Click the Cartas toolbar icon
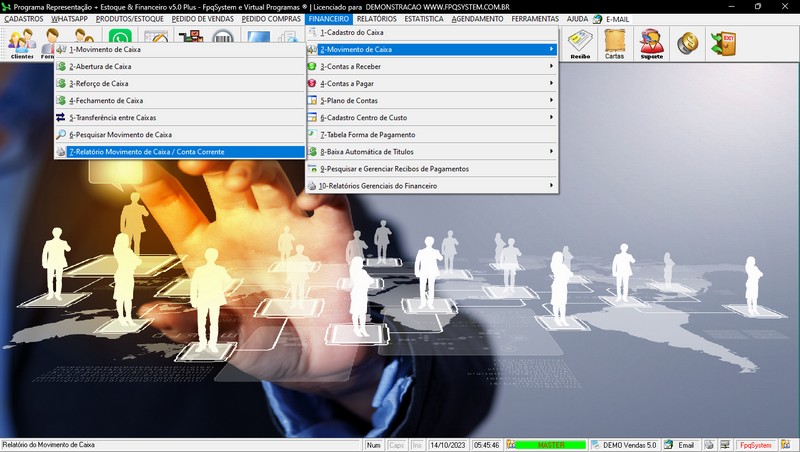800x452 pixels. coord(615,44)
